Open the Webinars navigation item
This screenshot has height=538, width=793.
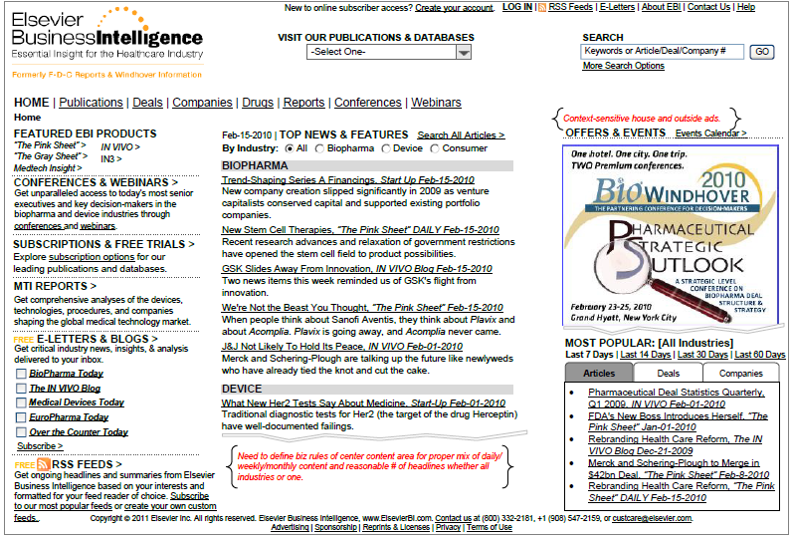click(436, 103)
